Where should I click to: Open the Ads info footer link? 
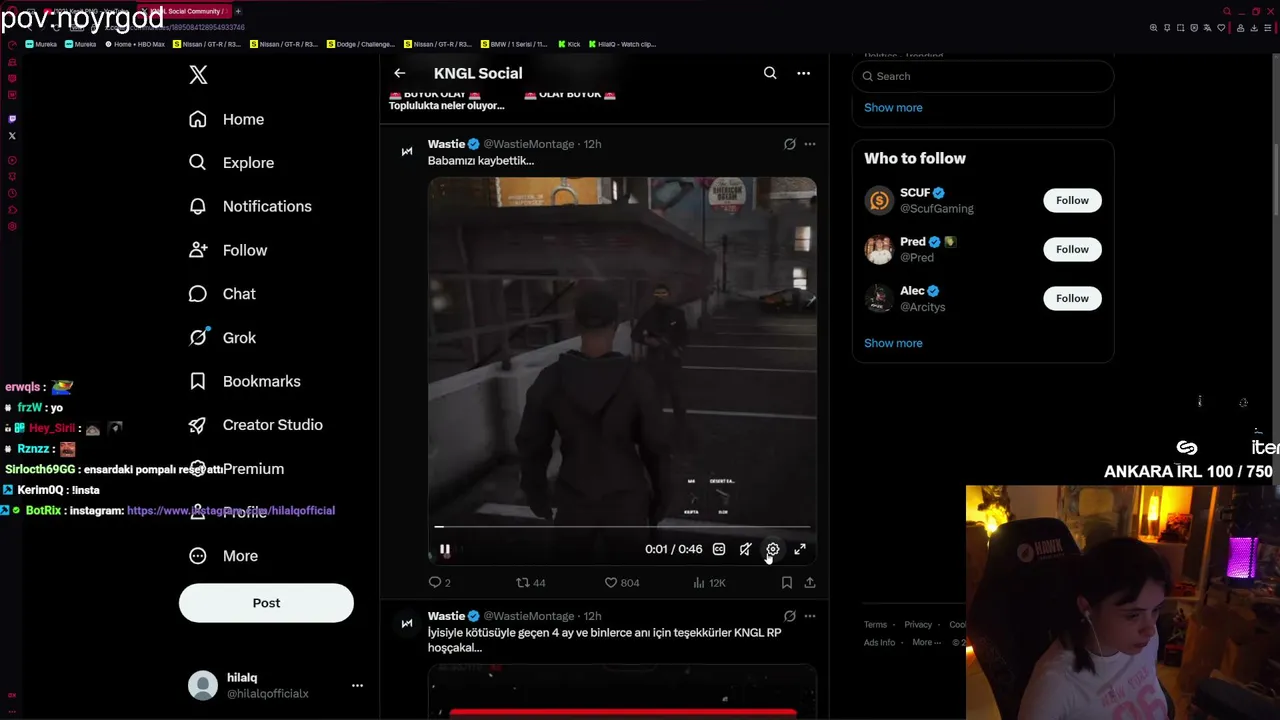coord(879,643)
